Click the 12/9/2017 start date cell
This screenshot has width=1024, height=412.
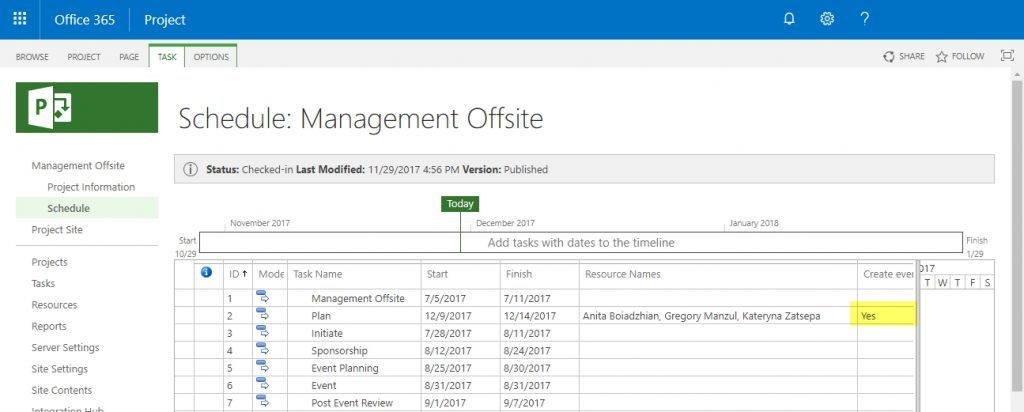point(461,315)
